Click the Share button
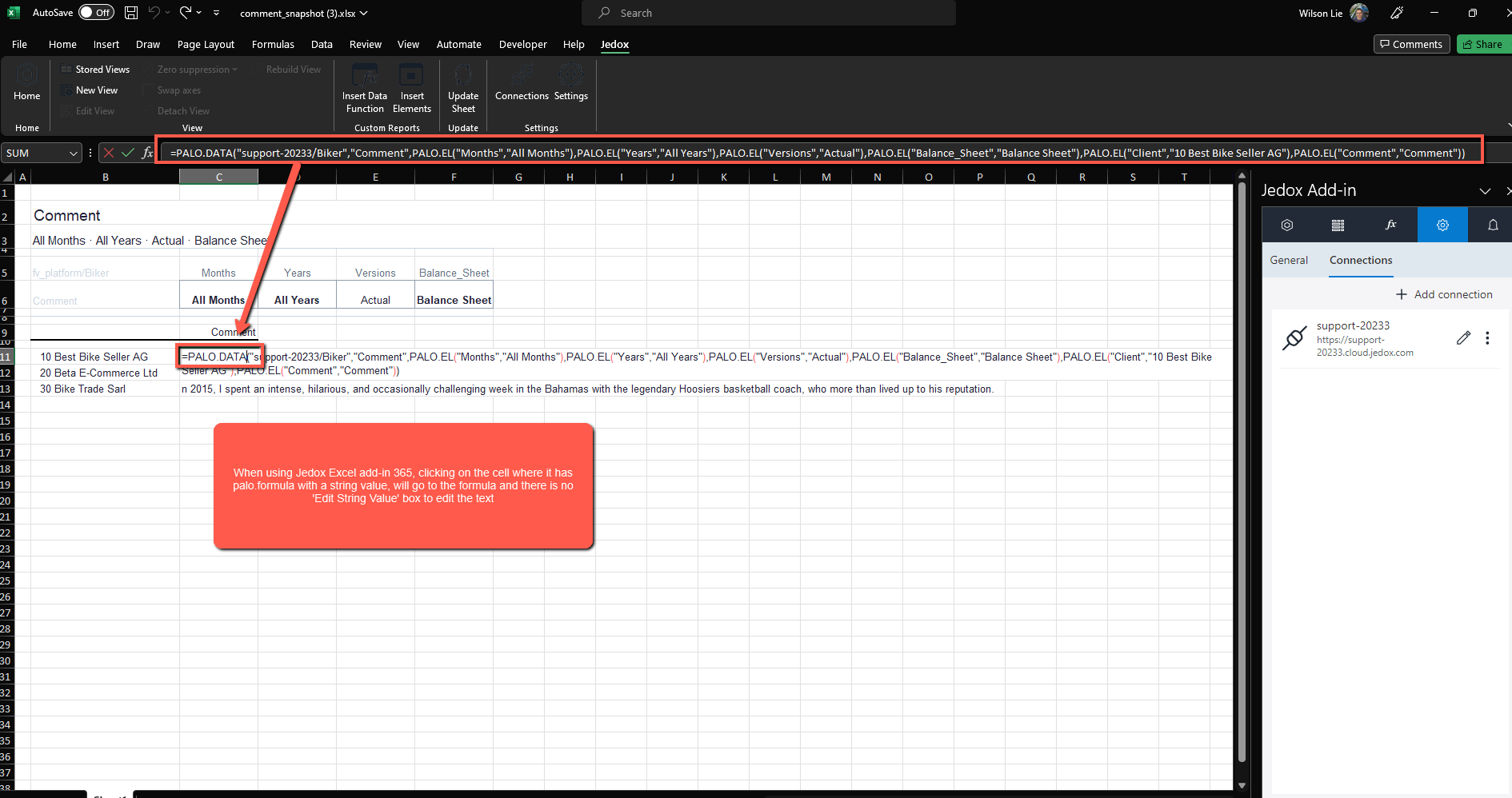 click(x=1482, y=45)
